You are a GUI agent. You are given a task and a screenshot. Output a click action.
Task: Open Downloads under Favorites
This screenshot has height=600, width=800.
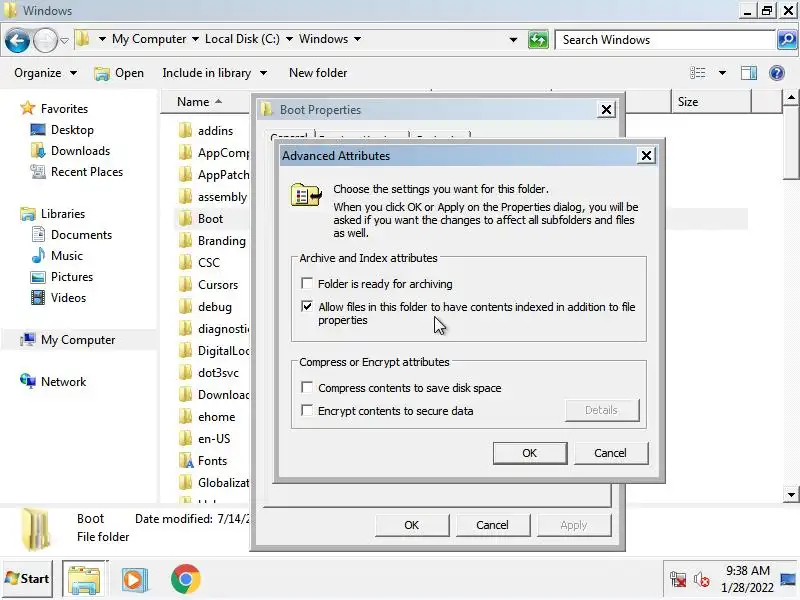tap(80, 151)
